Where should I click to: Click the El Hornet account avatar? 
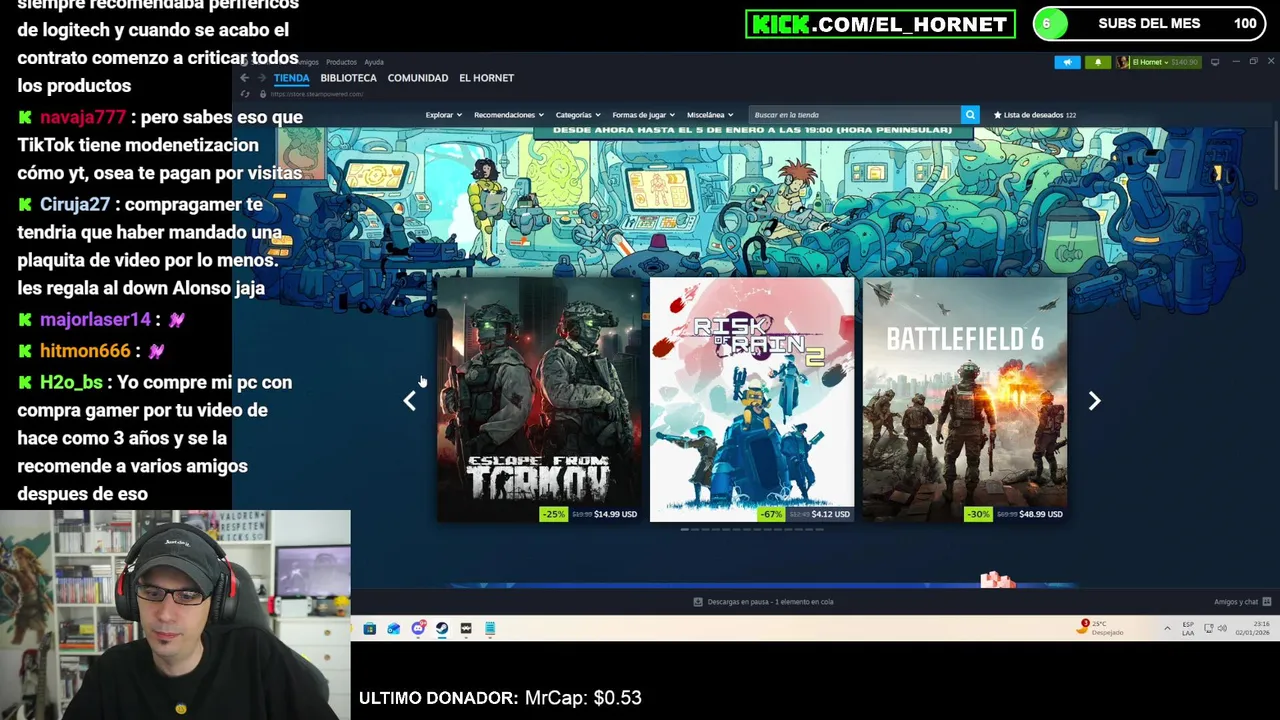click(x=1123, y=62)
